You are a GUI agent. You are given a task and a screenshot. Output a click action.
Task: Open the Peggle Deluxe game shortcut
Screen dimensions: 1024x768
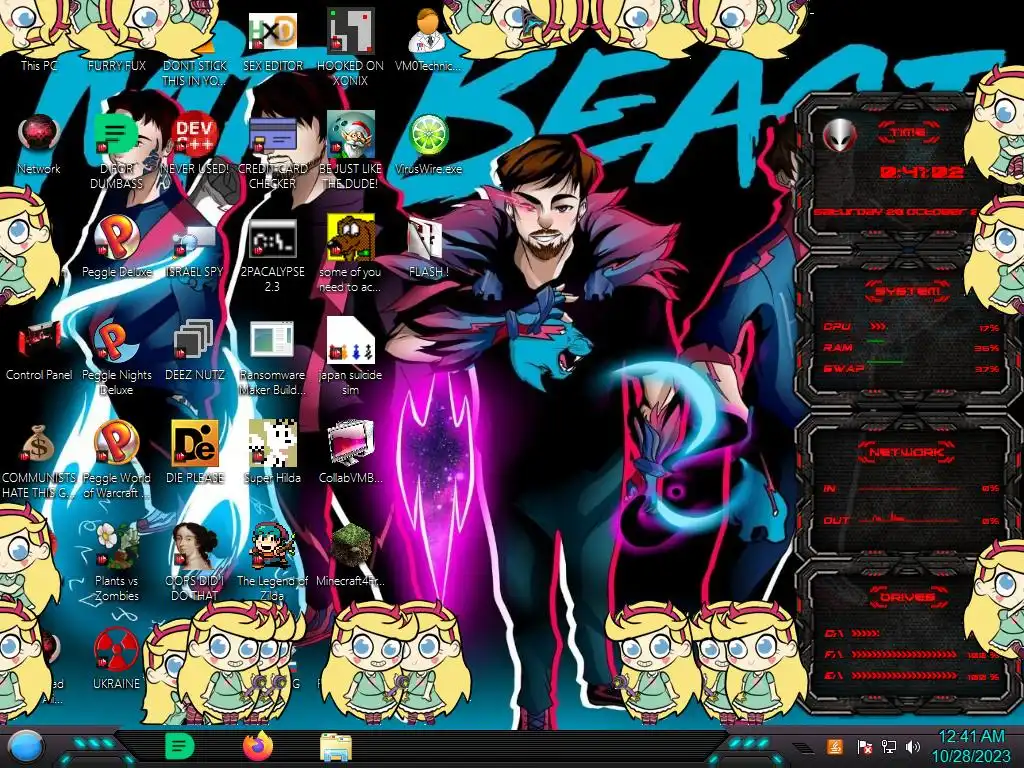point(116,238)
